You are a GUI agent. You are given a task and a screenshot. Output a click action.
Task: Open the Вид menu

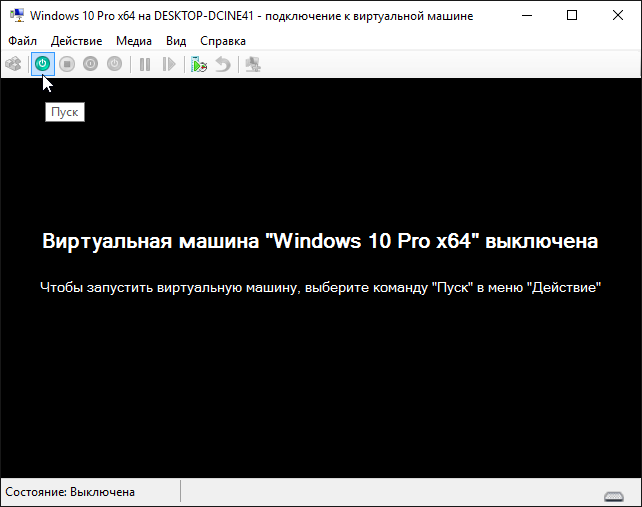(176, 41)
